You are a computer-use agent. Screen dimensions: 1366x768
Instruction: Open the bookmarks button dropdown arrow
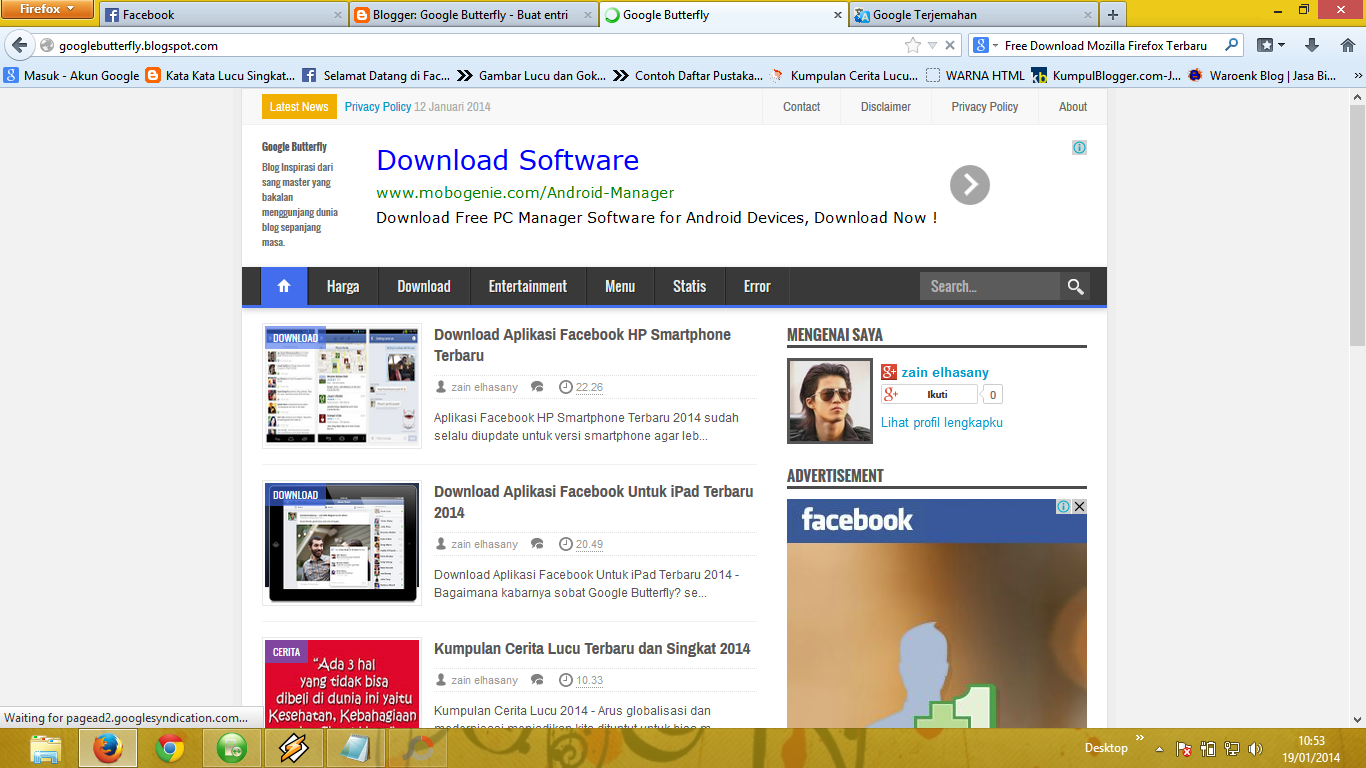point(1282,45)
